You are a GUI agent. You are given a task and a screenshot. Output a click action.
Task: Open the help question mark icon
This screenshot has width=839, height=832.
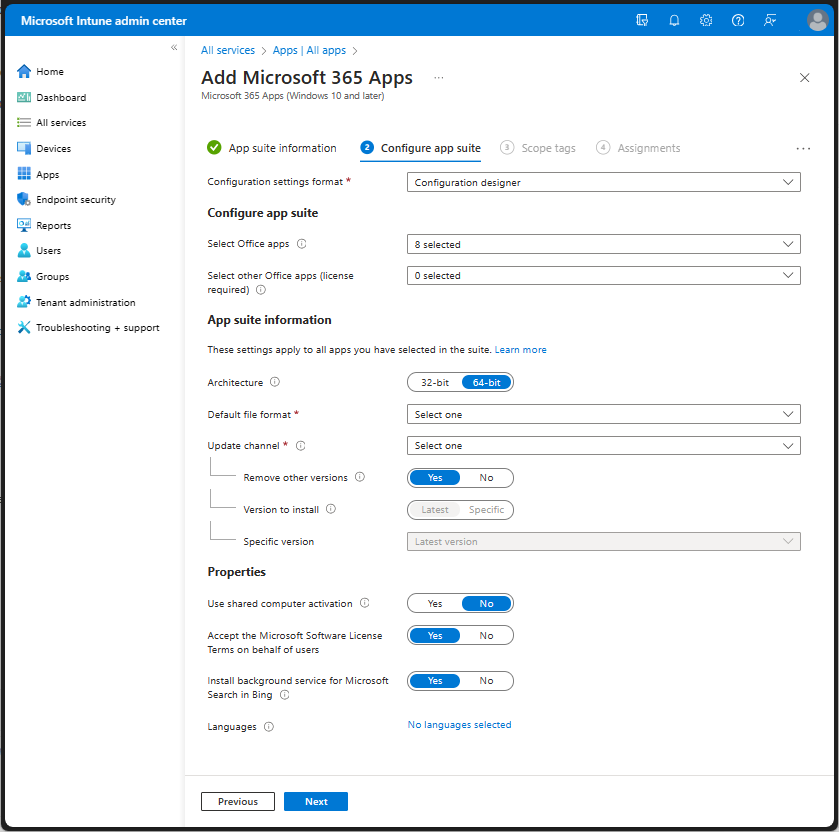[738, 20]
